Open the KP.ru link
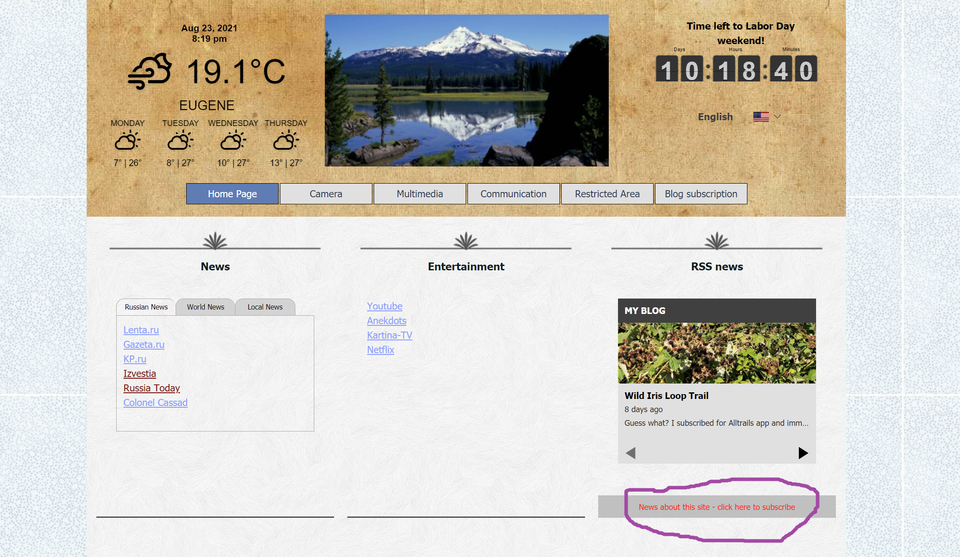Viewport: 960px width, 557px height. [x=135, y=359]
